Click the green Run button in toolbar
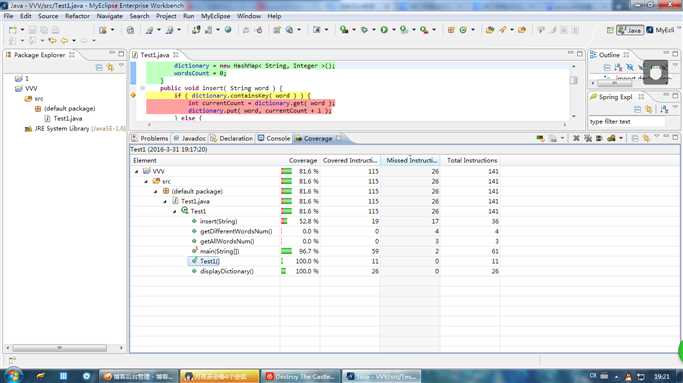The height and width of the screenshot is (383, 683). (384, 30)
